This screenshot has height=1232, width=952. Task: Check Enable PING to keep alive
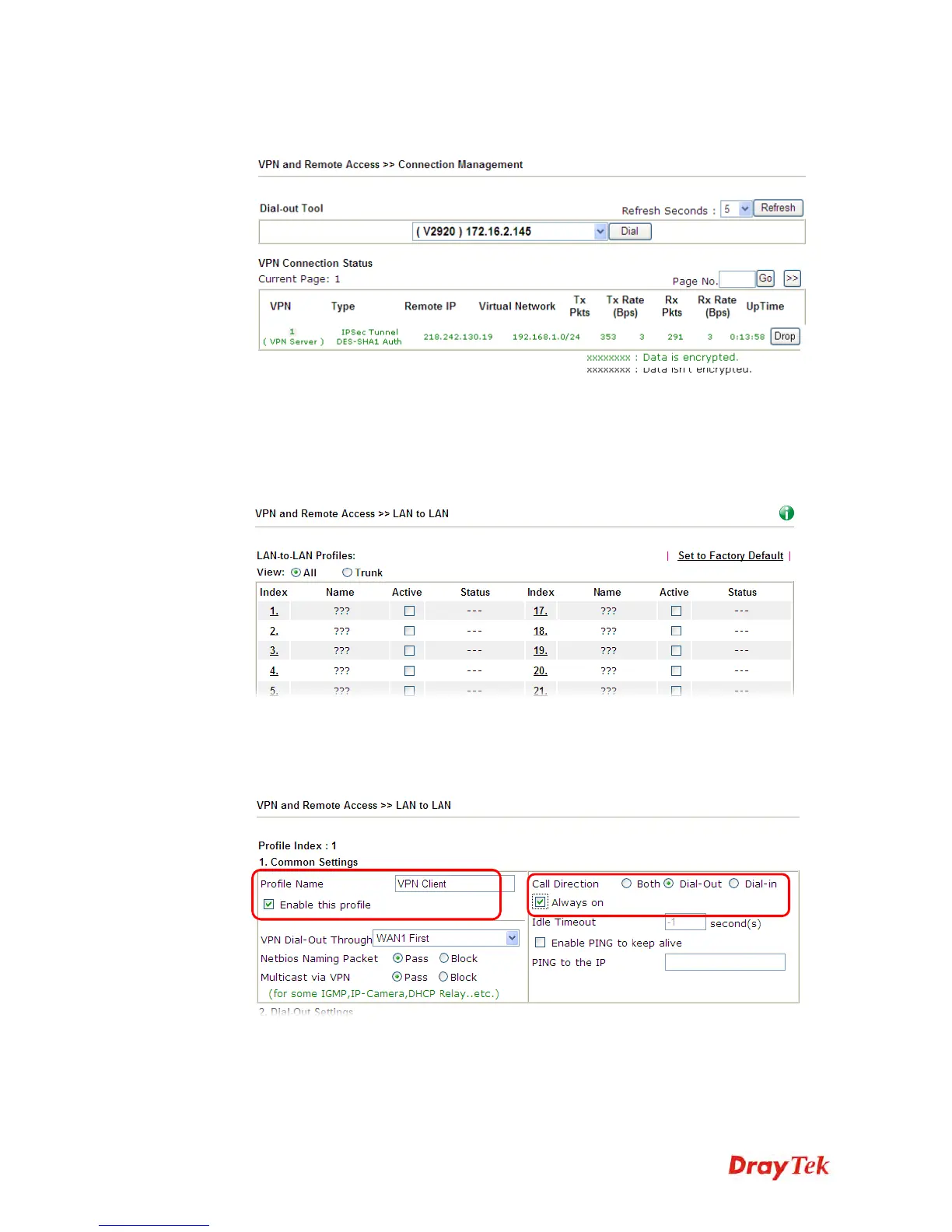[x=540, y=943]
